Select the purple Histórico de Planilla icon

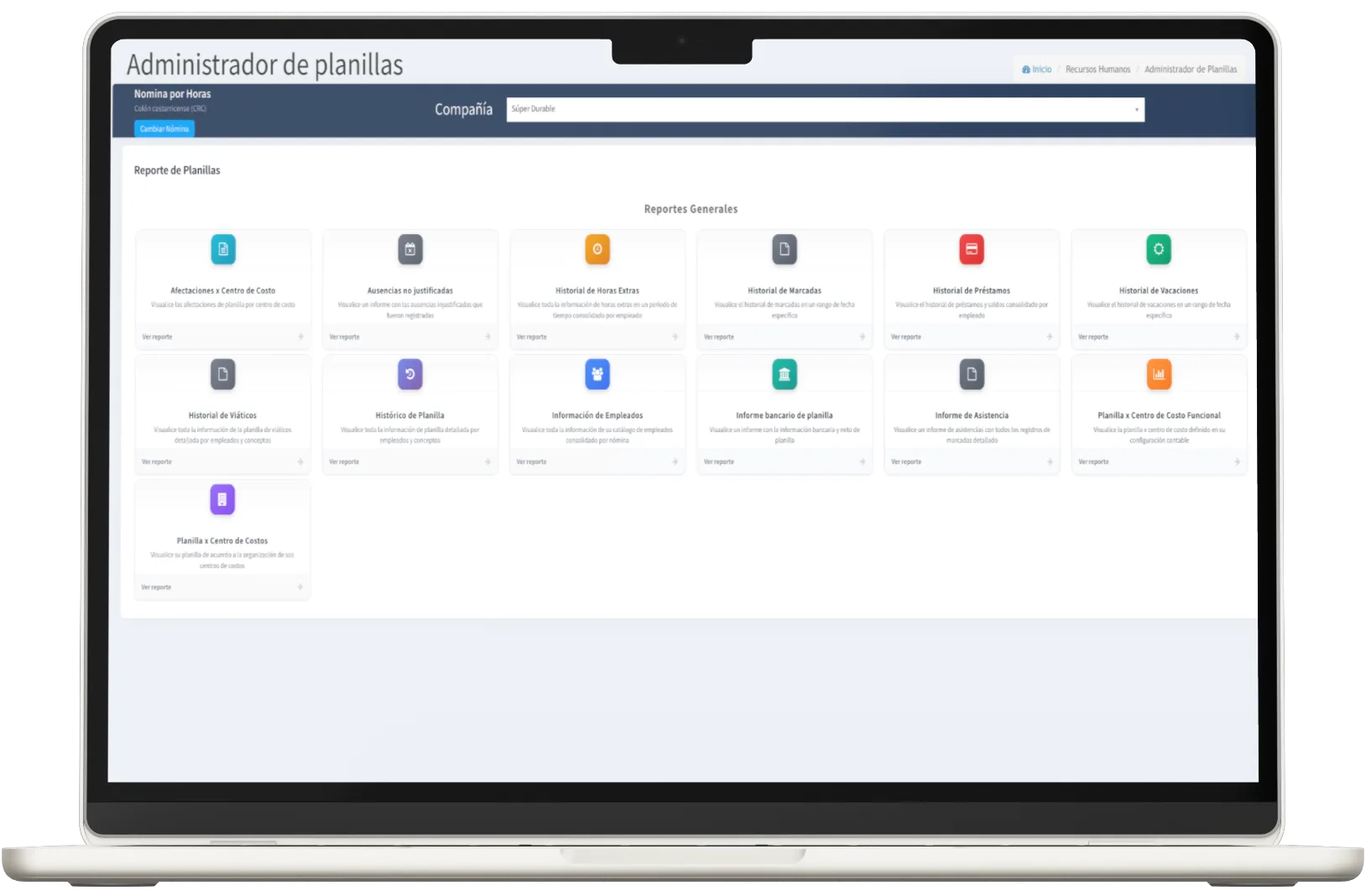point(410,374)
